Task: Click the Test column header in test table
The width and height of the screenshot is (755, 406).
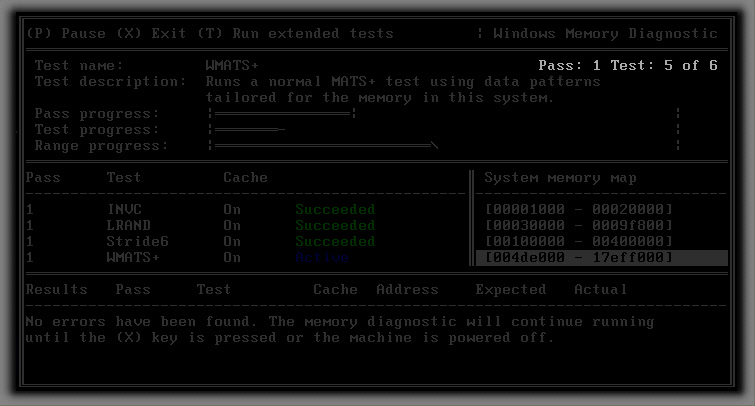Action: (124, 177)
